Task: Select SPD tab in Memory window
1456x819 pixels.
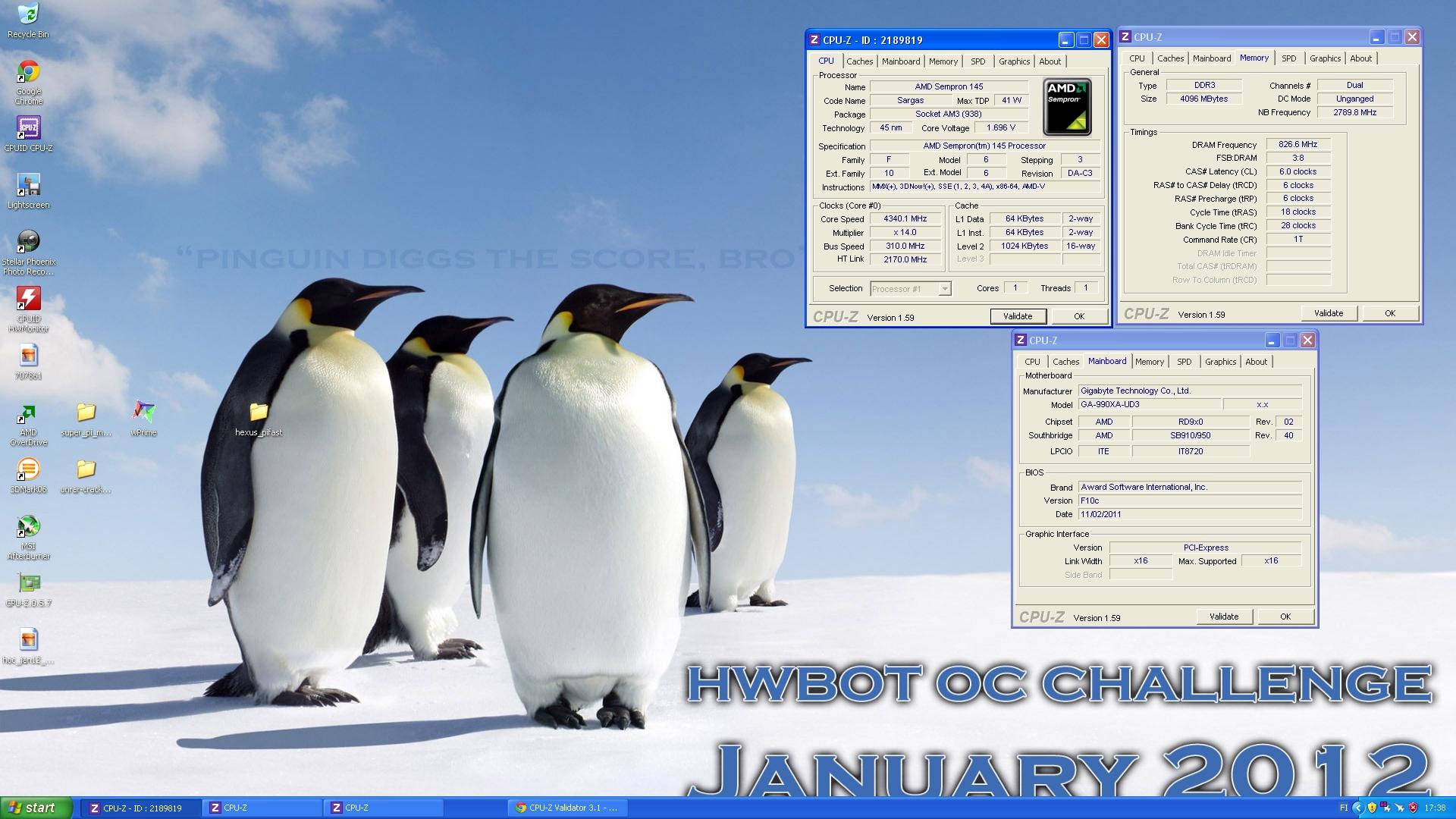Action: [x=1289, y=58]
